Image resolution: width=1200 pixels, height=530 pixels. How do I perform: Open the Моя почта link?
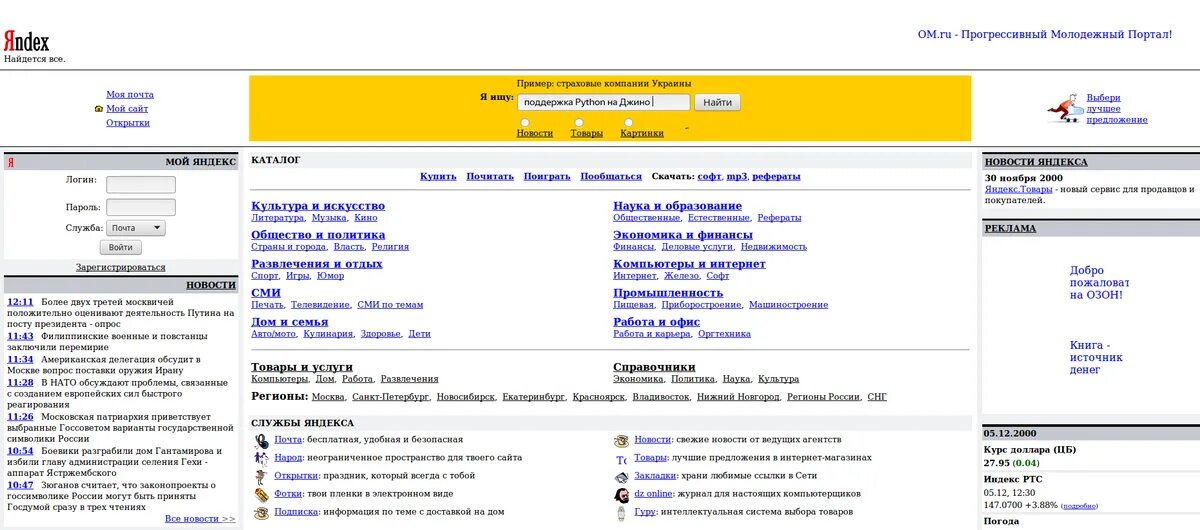pyautogui.click(x=130, y=94)
